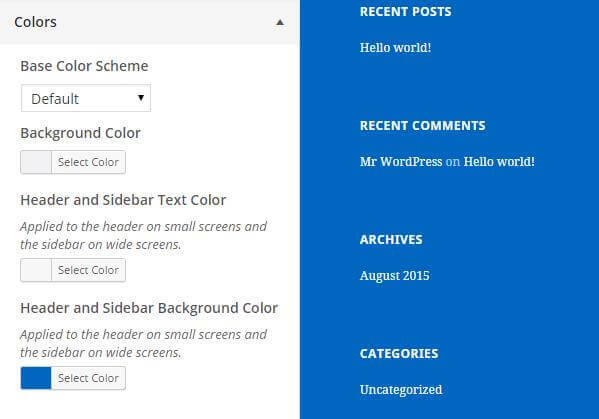Click the Header and Sidebar Text Color label
The image size is (599, 419).
pyautogui.click(x=123, y=200)
